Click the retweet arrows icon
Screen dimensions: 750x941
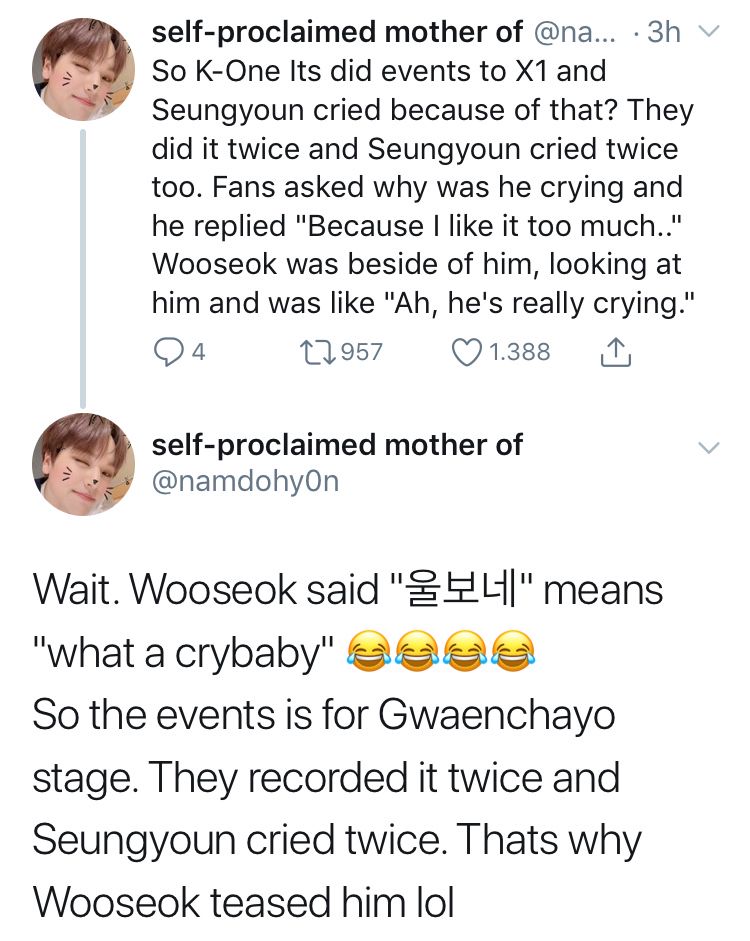[320, 351]
